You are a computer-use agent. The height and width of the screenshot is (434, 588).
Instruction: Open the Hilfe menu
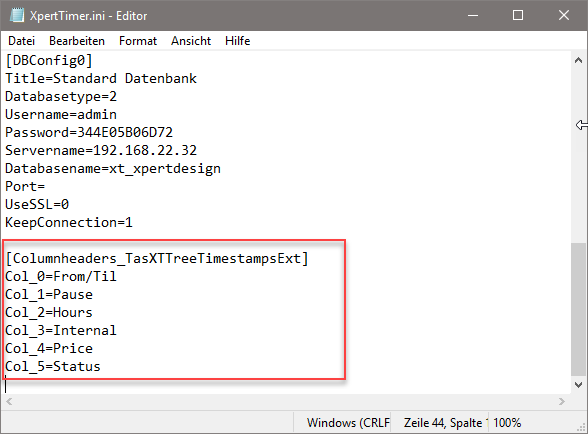(237, 41)
